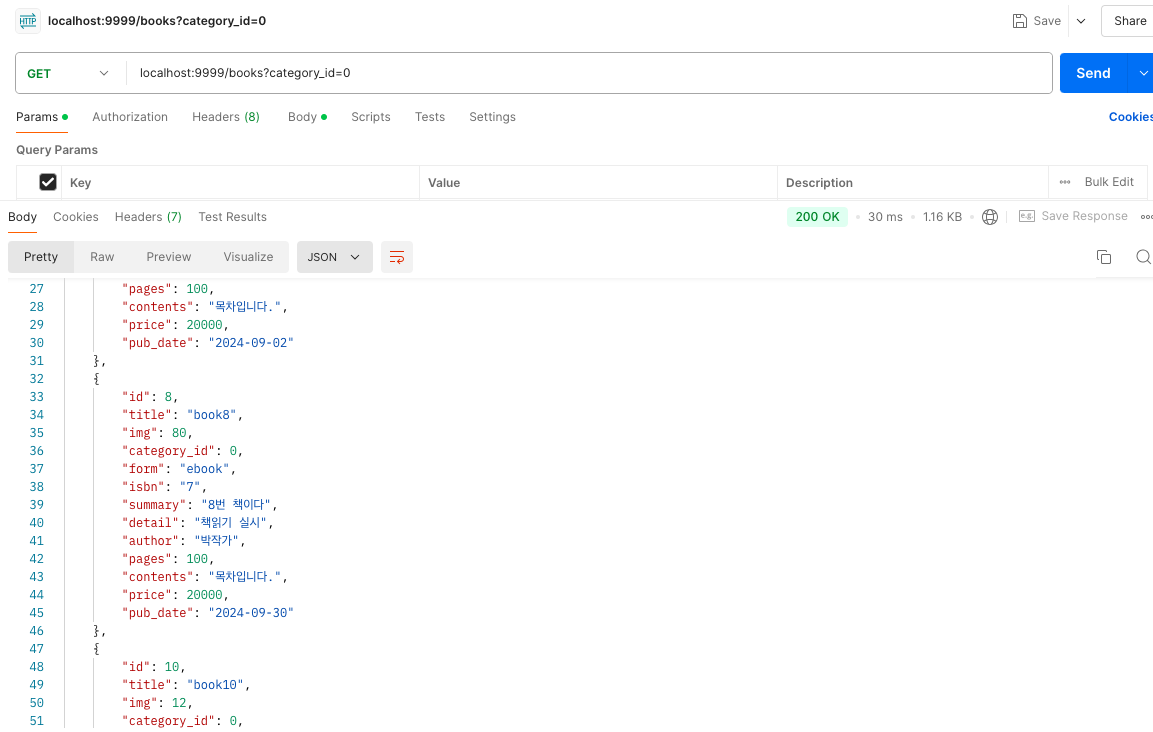Image resolution: width=1153 pixels, height=732 pixels.
Task: Open the request Body tab
Action: tap(307, 117)
